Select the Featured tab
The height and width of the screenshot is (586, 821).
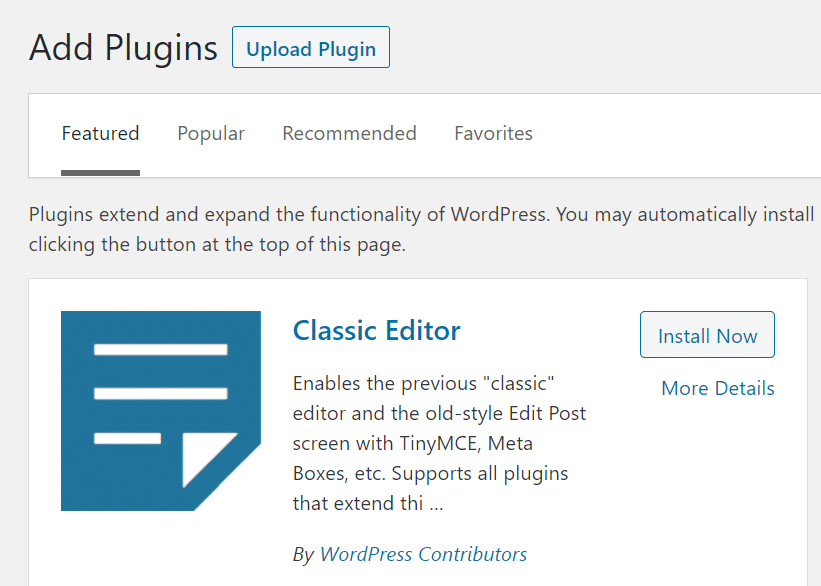pyautogui.click(x=100, y=133)
